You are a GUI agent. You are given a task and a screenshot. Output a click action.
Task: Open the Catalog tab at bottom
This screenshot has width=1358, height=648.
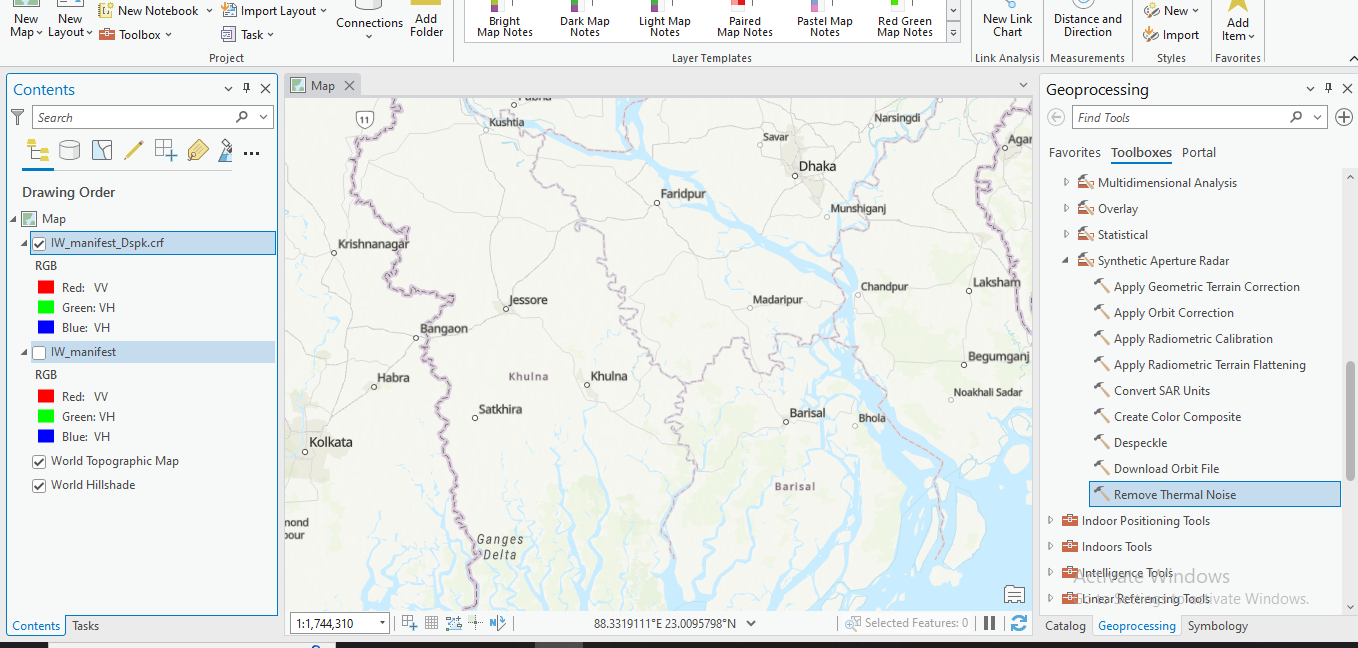(x=1064, y=625)
